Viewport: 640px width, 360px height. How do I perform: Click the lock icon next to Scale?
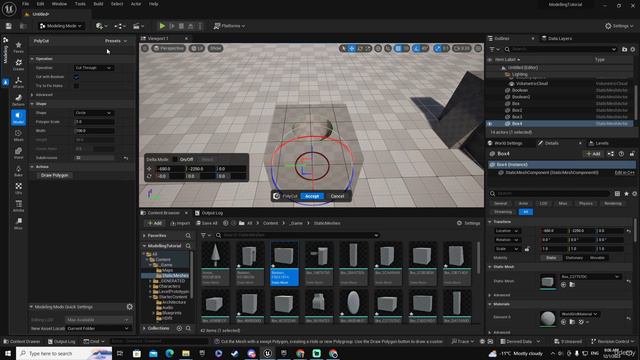coord(527,249)
